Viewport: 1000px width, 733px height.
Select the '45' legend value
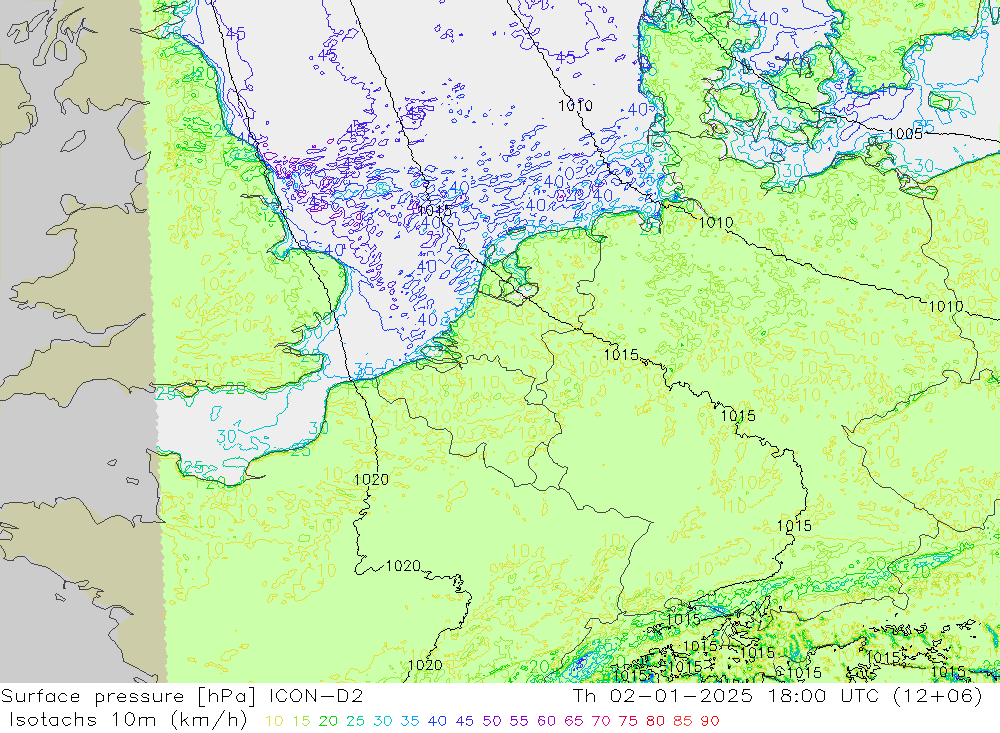[464, 721]
